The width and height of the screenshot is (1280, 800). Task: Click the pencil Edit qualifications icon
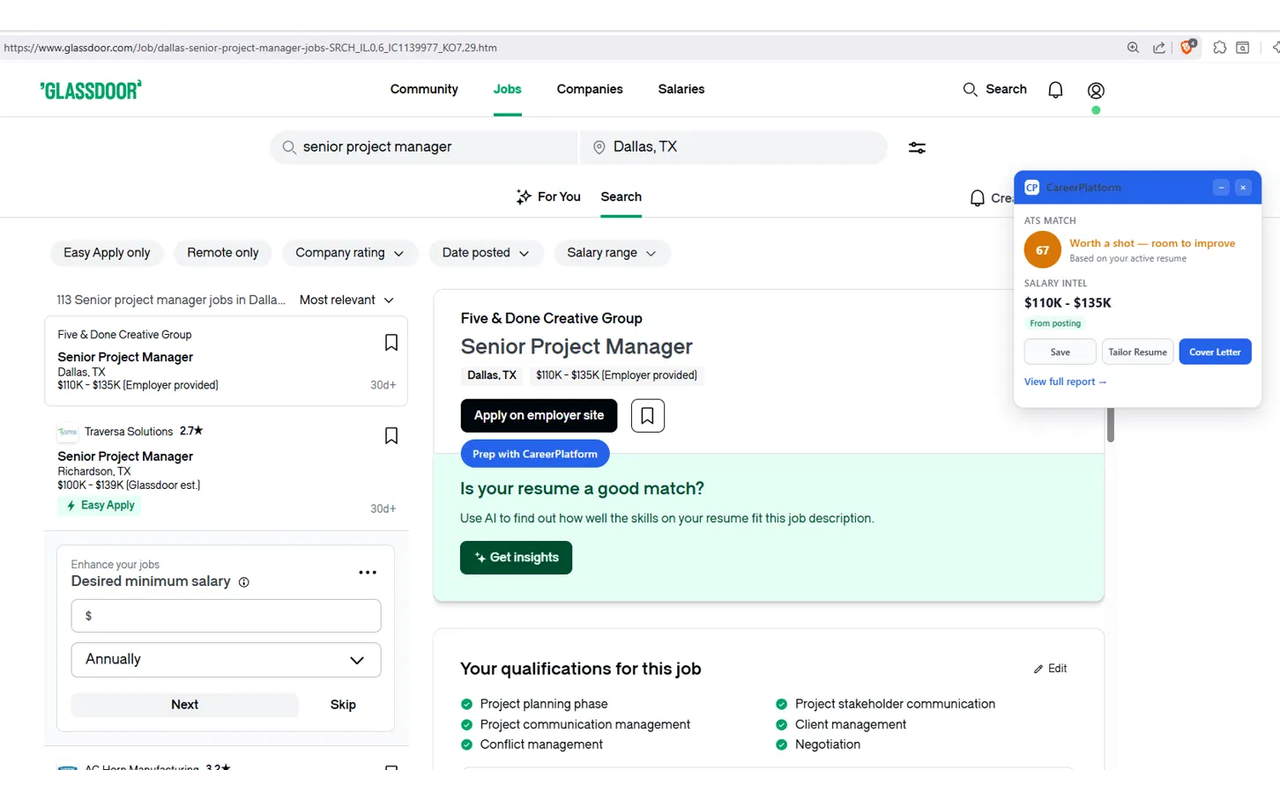point(1038,669)
